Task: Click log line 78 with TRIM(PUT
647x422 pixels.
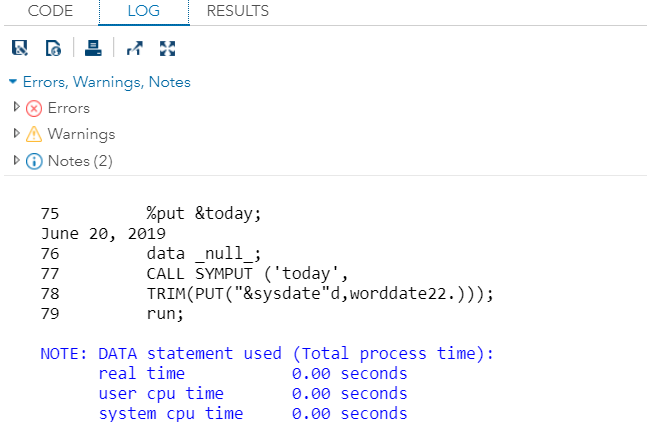Action: tap(267, 294)
